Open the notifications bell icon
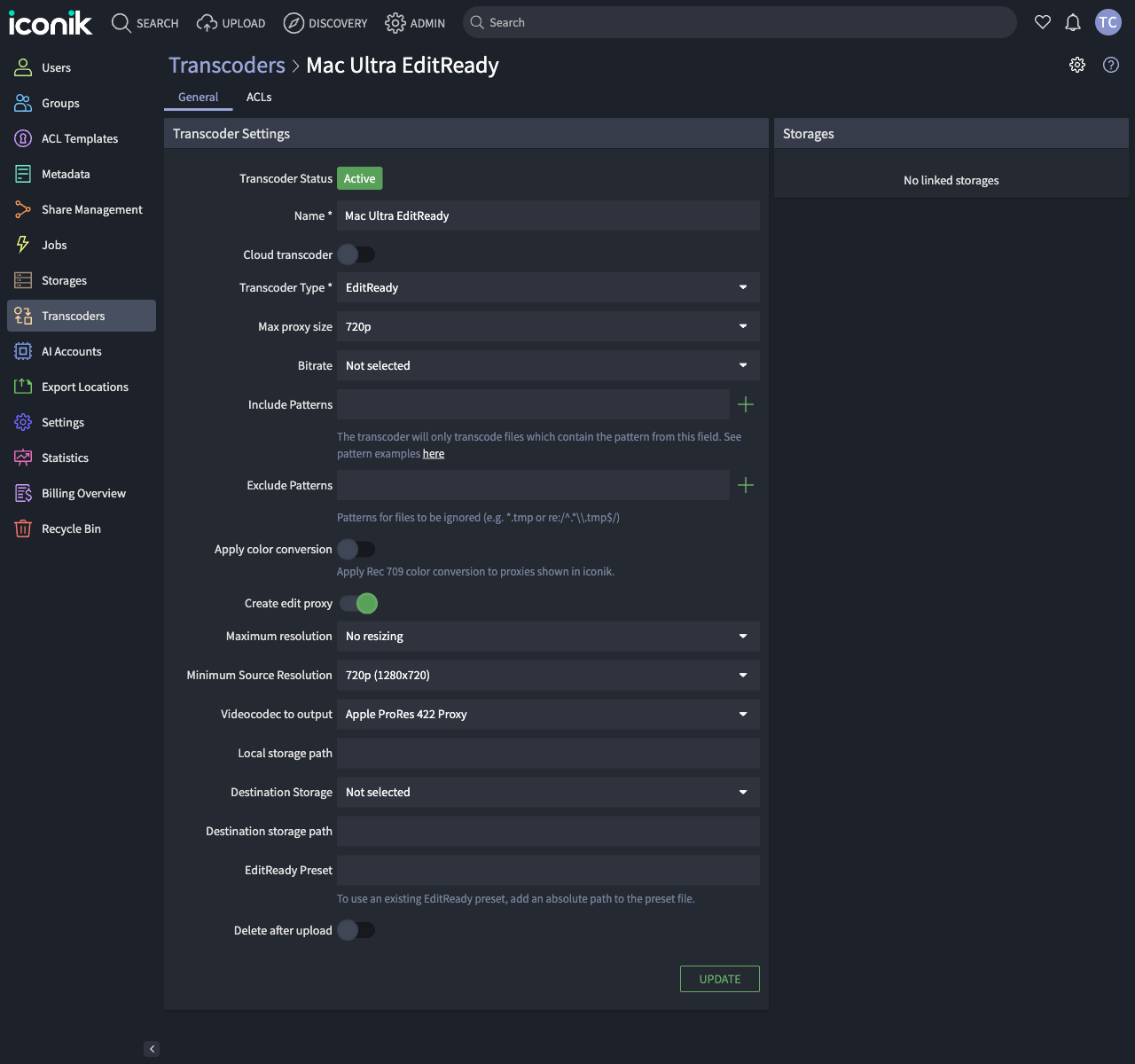This screenshot has width=1135, height=1064. (x=1073, y=22)
